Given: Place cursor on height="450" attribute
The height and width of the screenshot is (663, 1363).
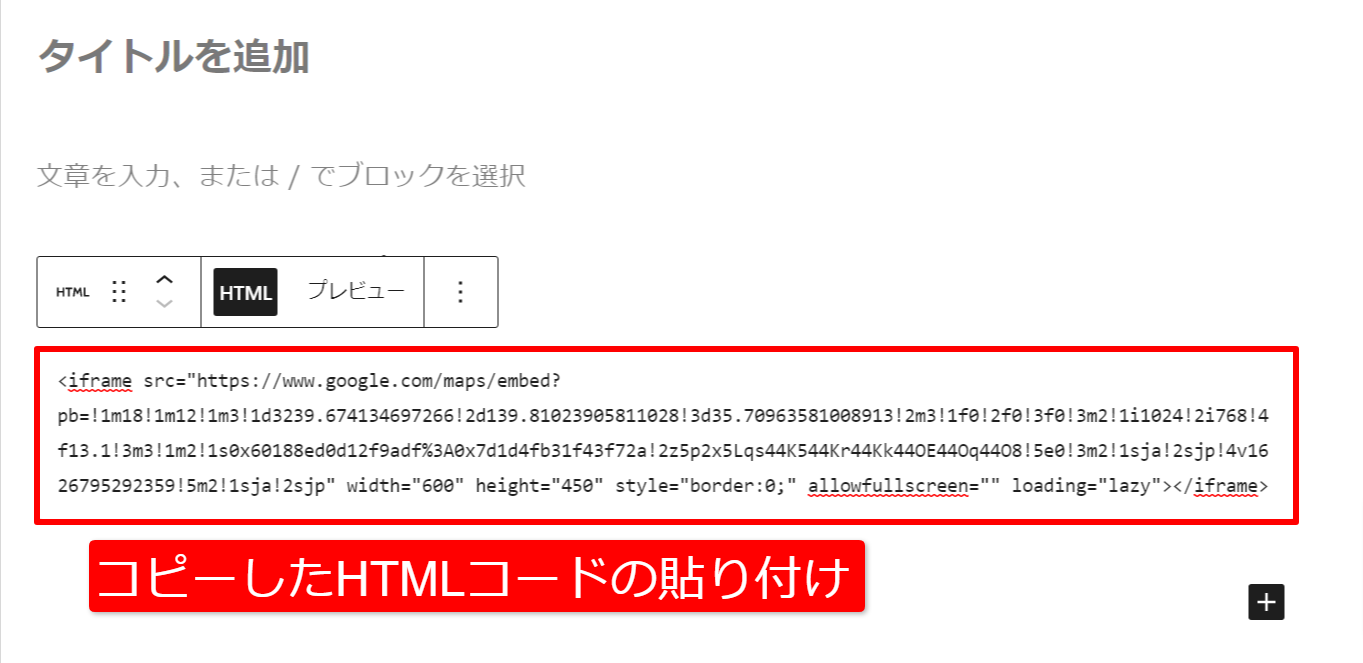Looking at the screenshot, I should (x=540, y=487).
